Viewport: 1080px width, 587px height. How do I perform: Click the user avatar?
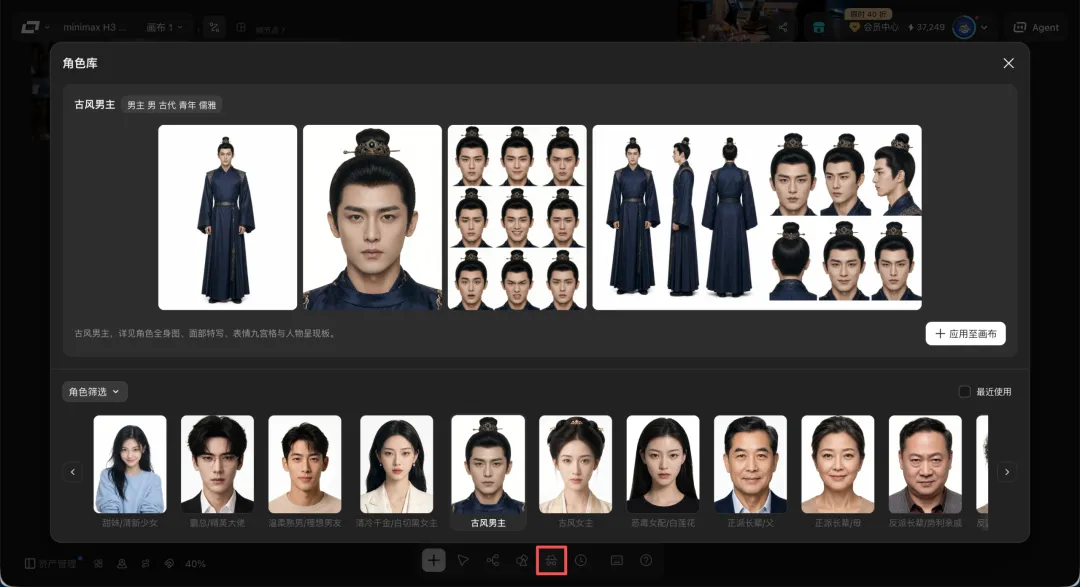point(964,28)
